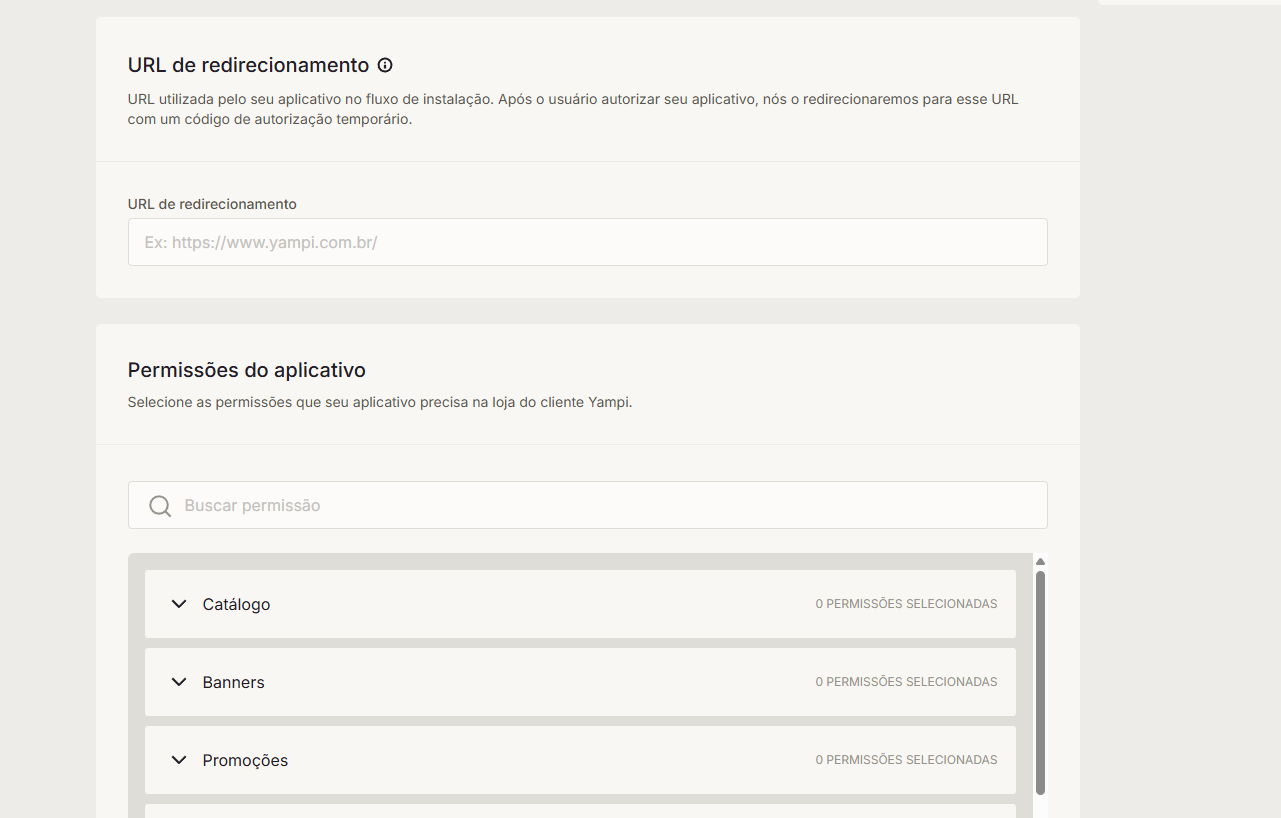Click the Permissões do aplicativo heading

(x=247, y=370)
